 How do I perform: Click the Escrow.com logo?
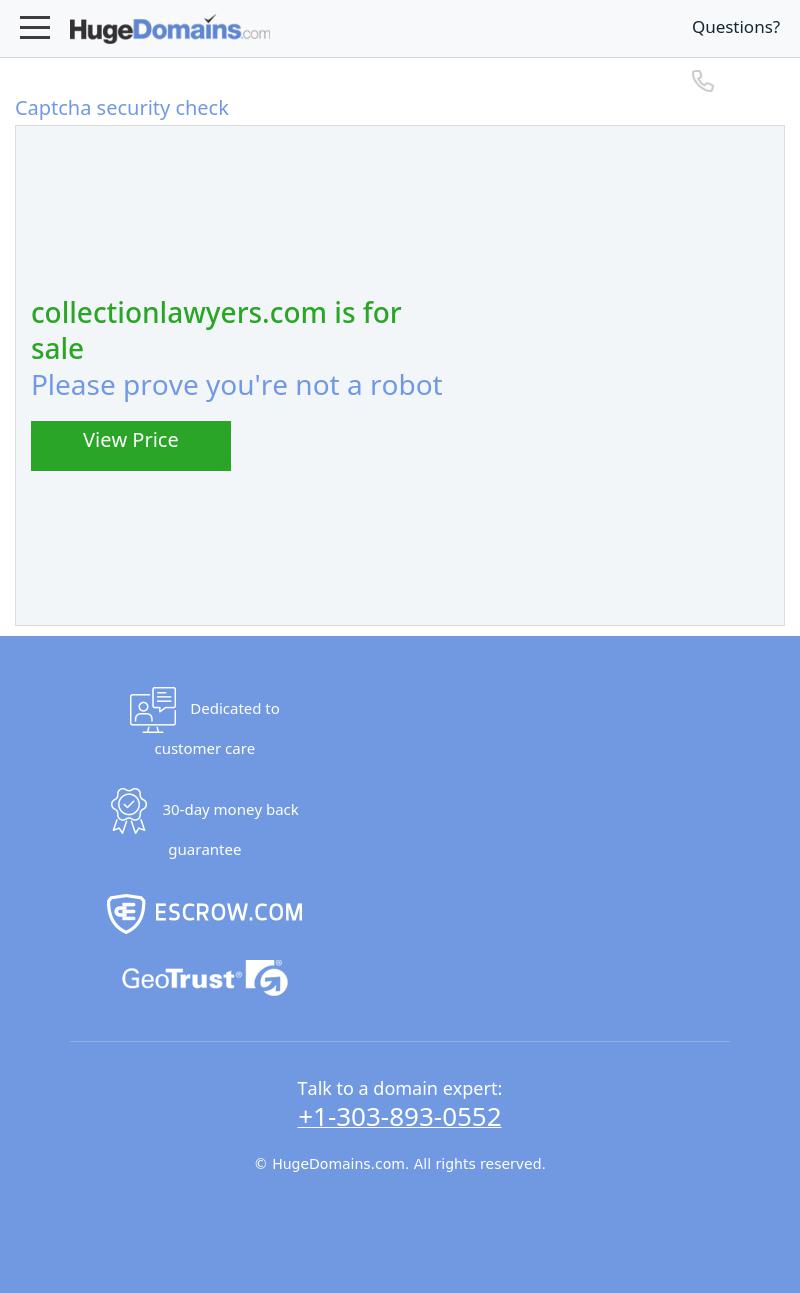(205, 914)
